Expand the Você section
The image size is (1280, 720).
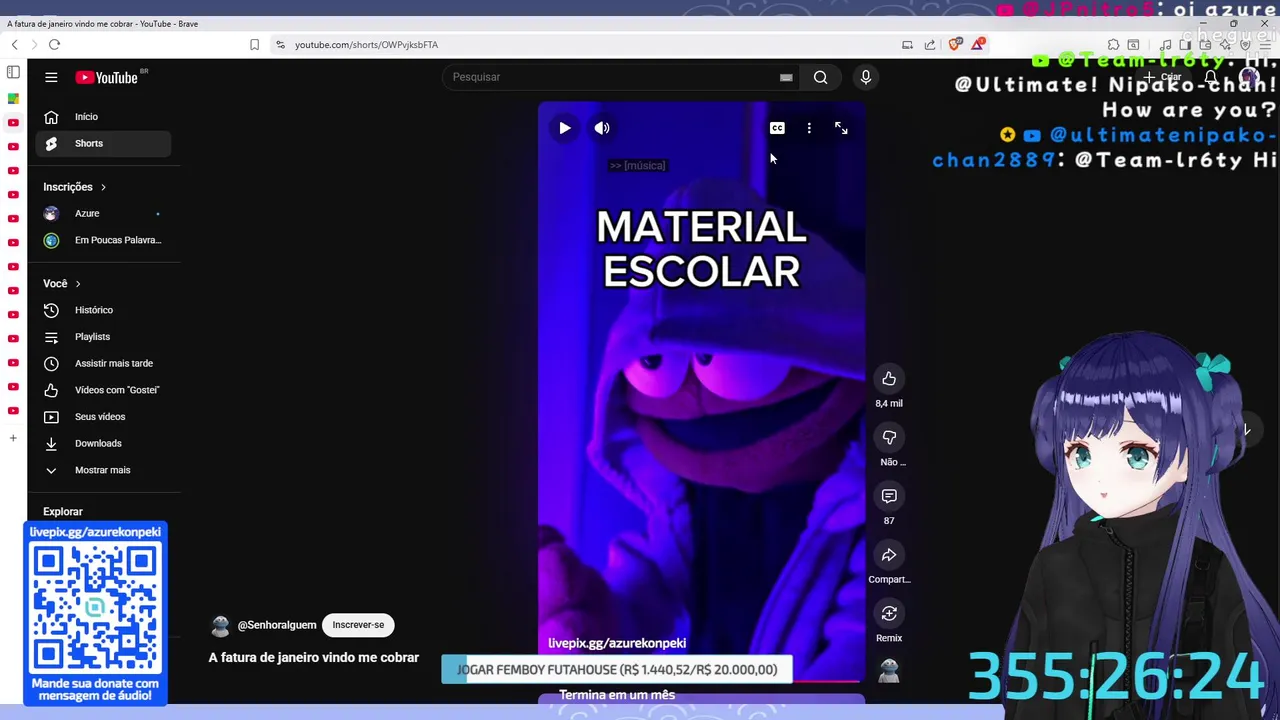point(62,283)
